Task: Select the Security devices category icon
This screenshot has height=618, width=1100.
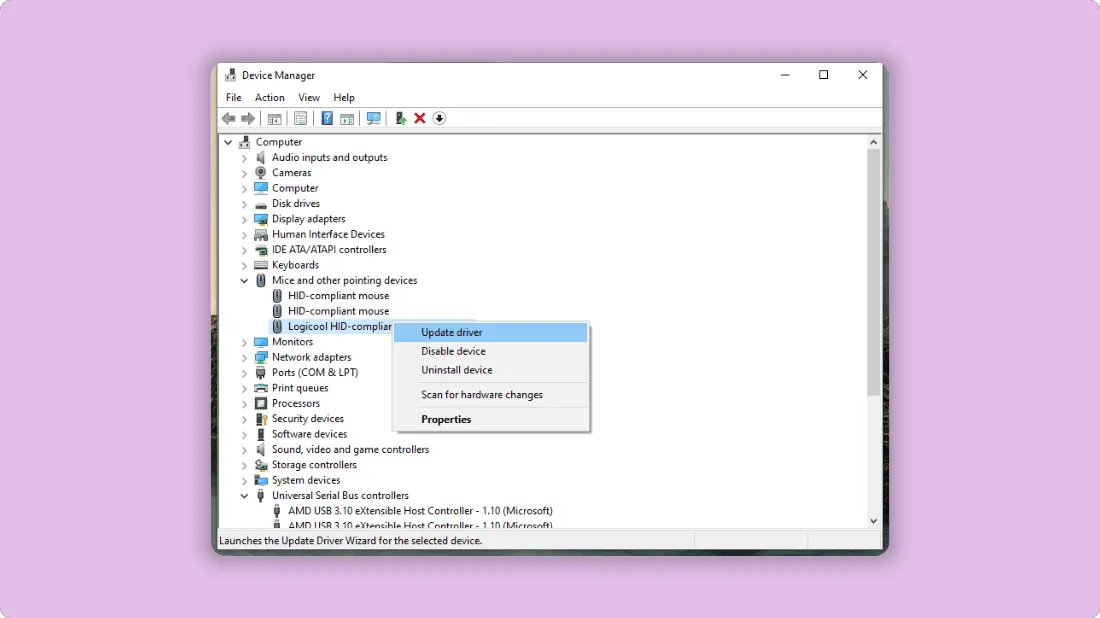Action: [x=261, y=419]
